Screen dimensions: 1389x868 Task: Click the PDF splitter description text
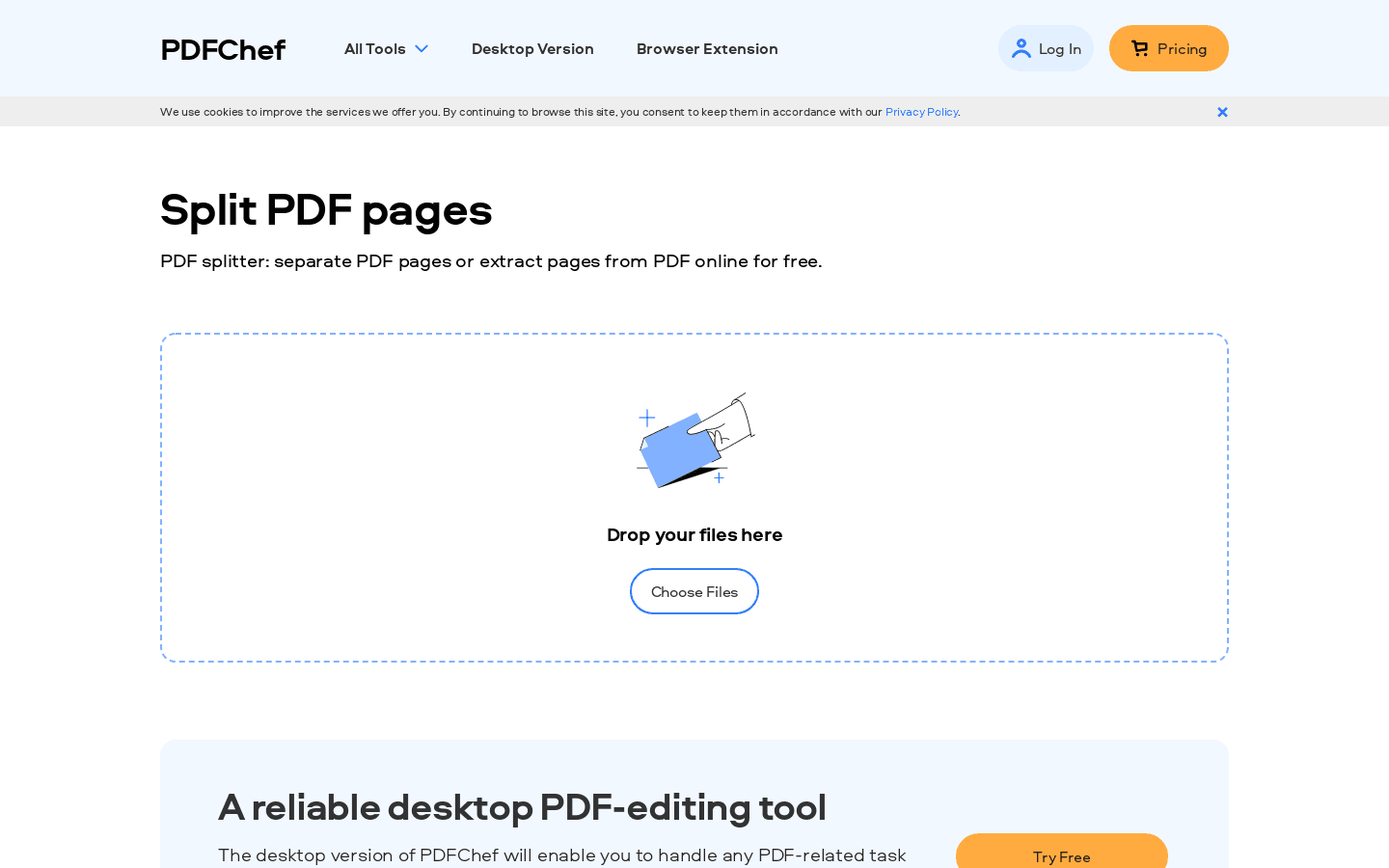click(491, 260)
